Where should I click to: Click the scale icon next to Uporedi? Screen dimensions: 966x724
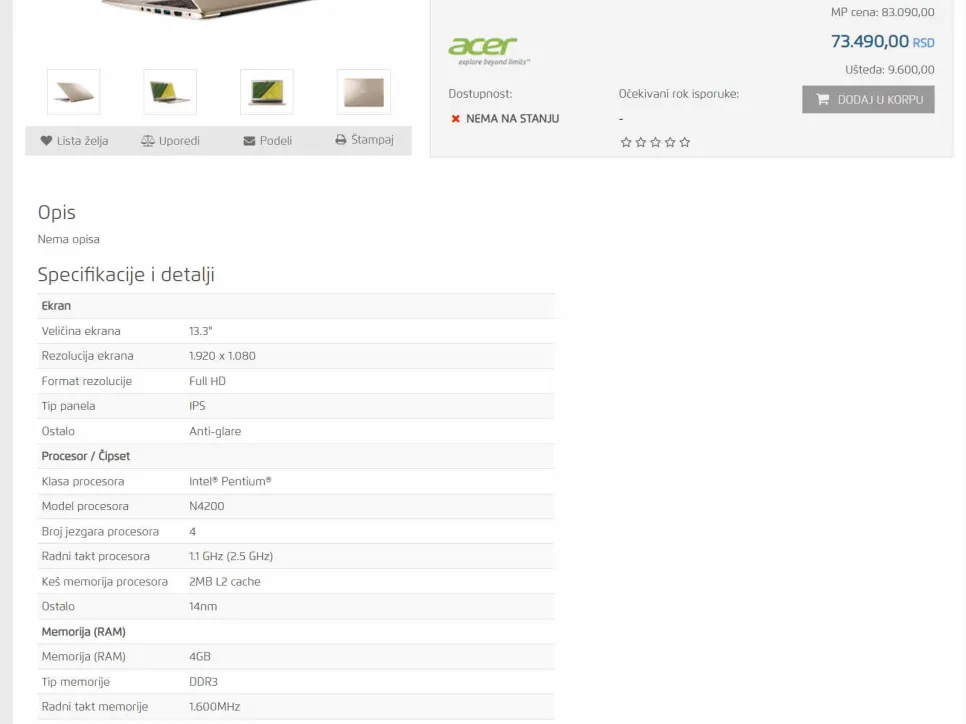click(x=148, y=141)
